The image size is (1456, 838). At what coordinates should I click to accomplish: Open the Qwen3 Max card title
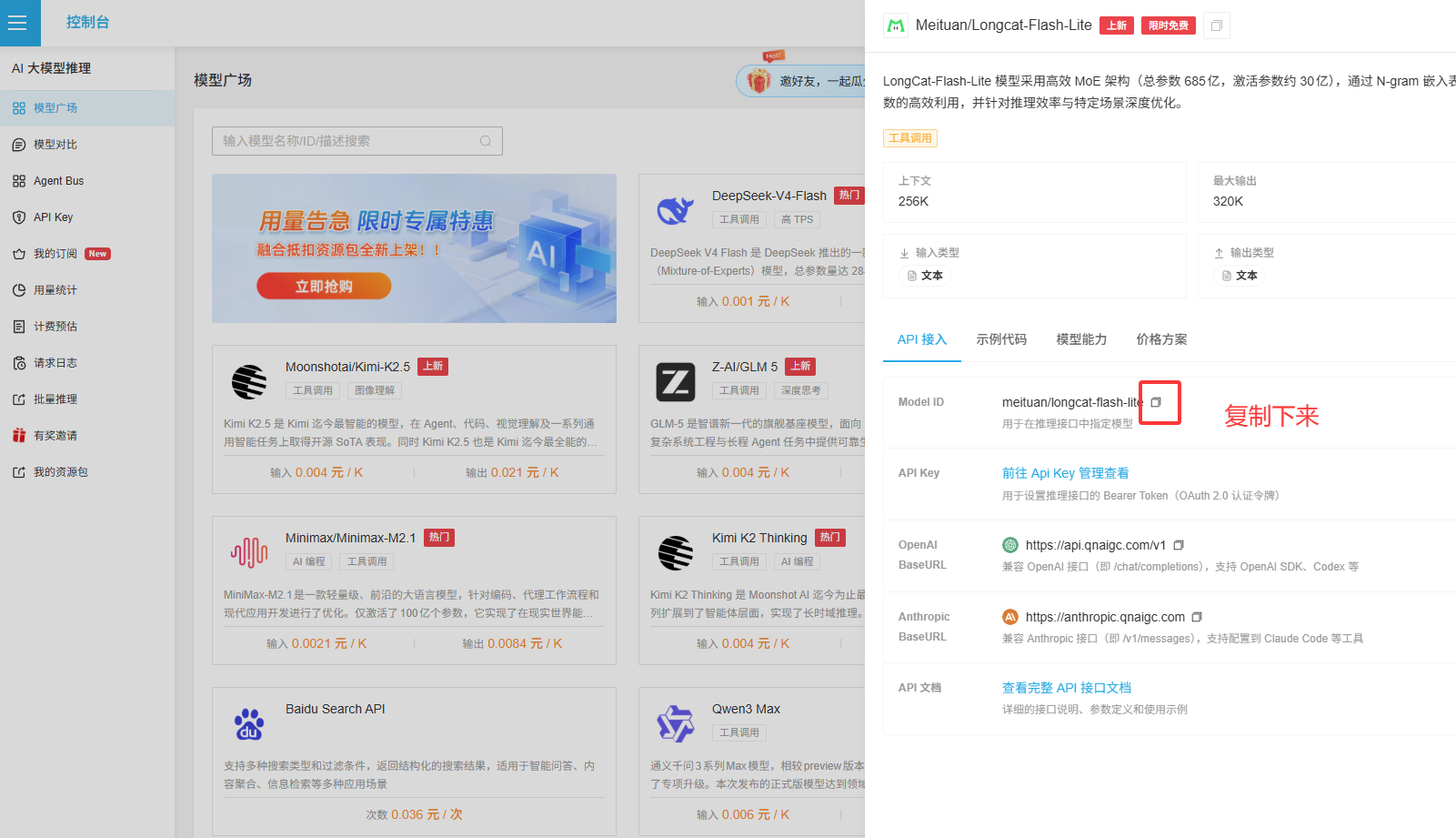point(746,709)
